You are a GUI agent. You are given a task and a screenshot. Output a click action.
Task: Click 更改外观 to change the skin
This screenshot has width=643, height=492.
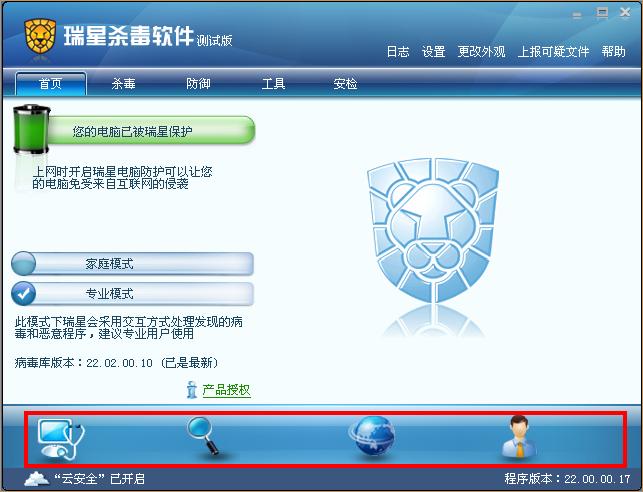point(481,52)
